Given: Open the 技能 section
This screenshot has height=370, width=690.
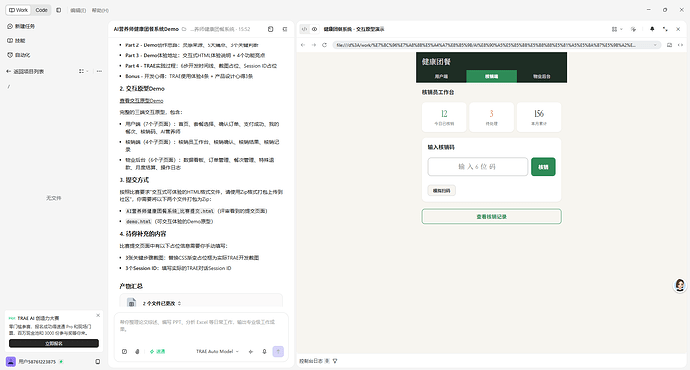Looking at the screenshot, I should pos(16,40).
